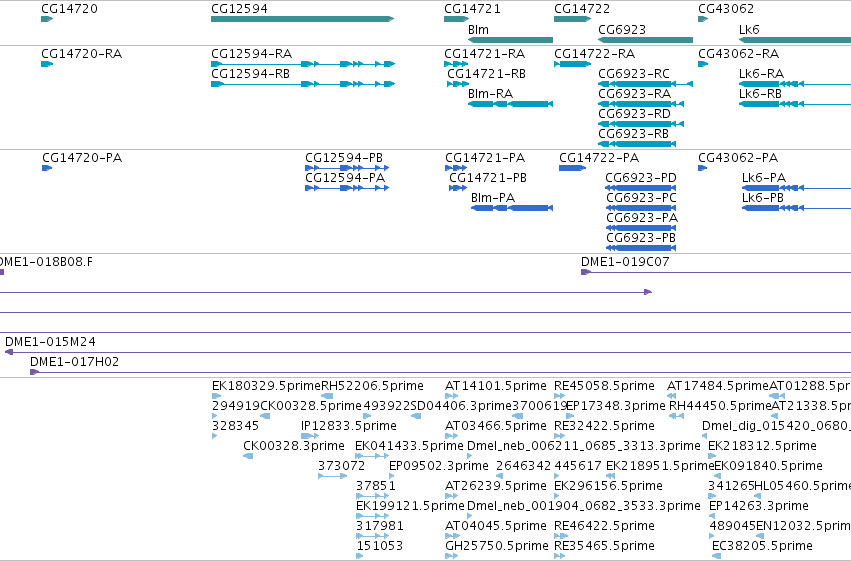The height and width of the screenshot is (561, 851).
Task: Select transcript CG6923-RA
Action: pyautogui.click(x=641, y=104)
